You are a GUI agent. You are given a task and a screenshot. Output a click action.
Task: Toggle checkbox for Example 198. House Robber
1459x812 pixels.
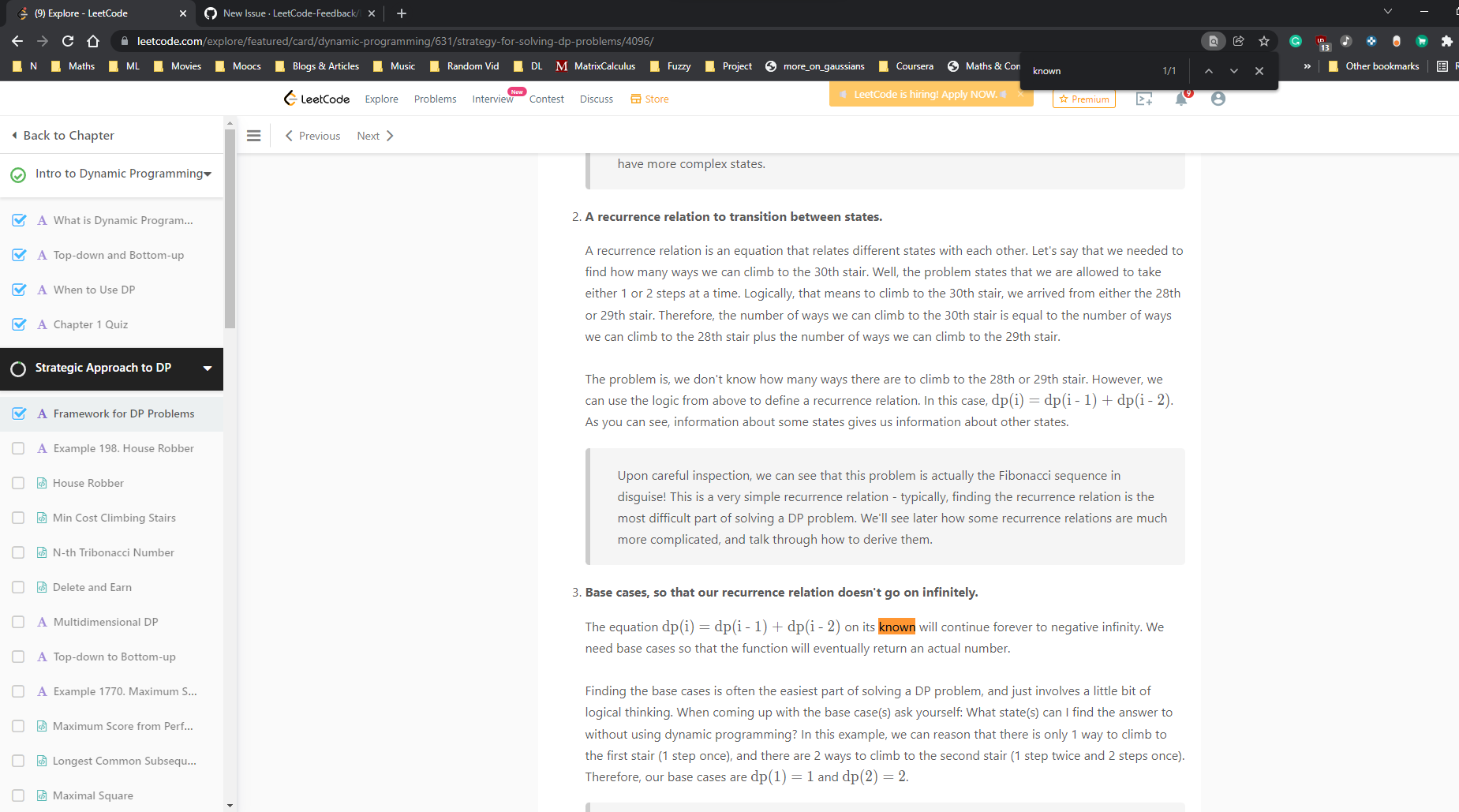pyautogui.click(x=18, y=448)
